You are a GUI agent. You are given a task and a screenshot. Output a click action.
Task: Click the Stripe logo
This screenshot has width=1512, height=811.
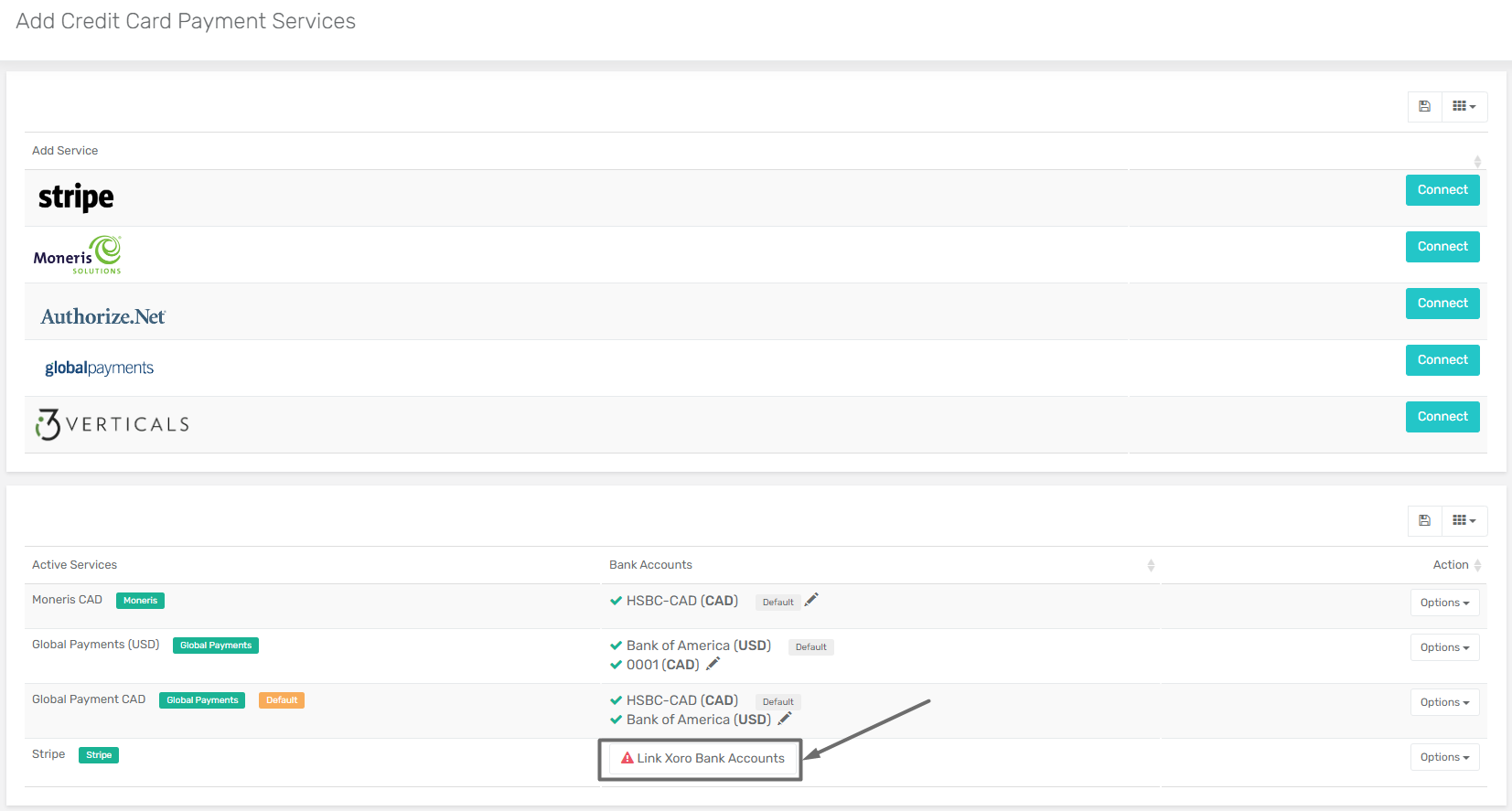coord(76,197)
